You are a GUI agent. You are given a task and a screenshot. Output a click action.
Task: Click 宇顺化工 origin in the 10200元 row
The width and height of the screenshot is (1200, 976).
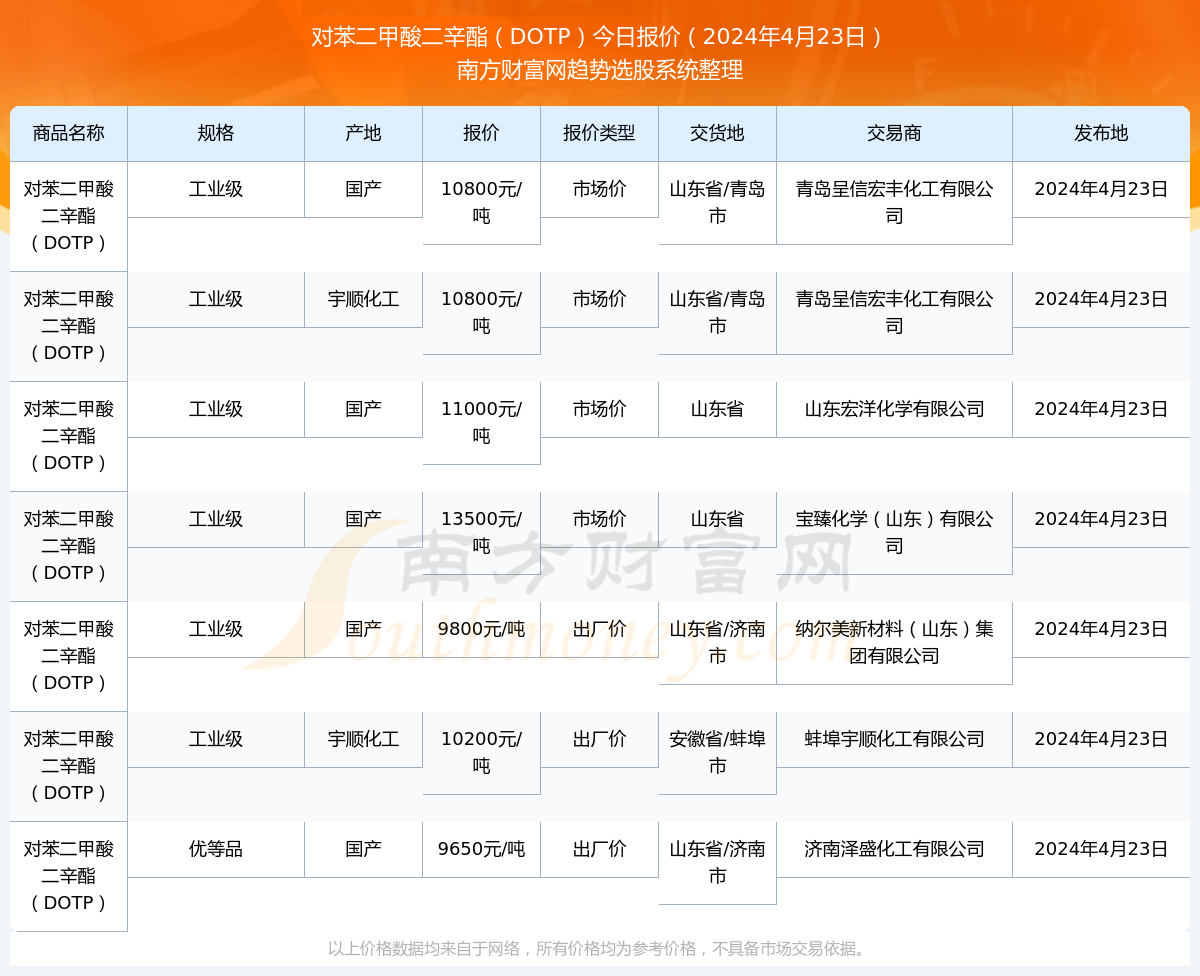(x=363, y=739)
